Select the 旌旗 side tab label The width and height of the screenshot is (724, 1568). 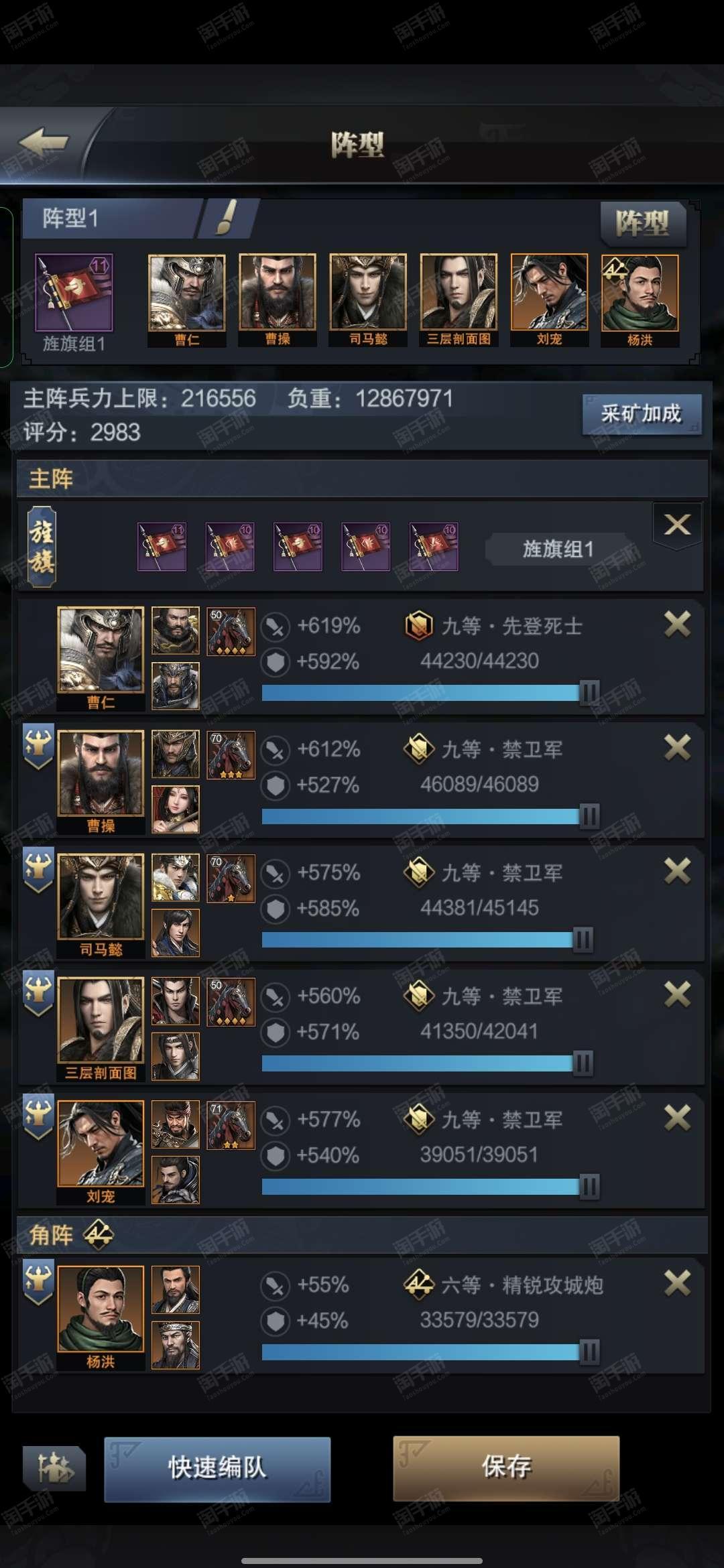tap(42, 546)
